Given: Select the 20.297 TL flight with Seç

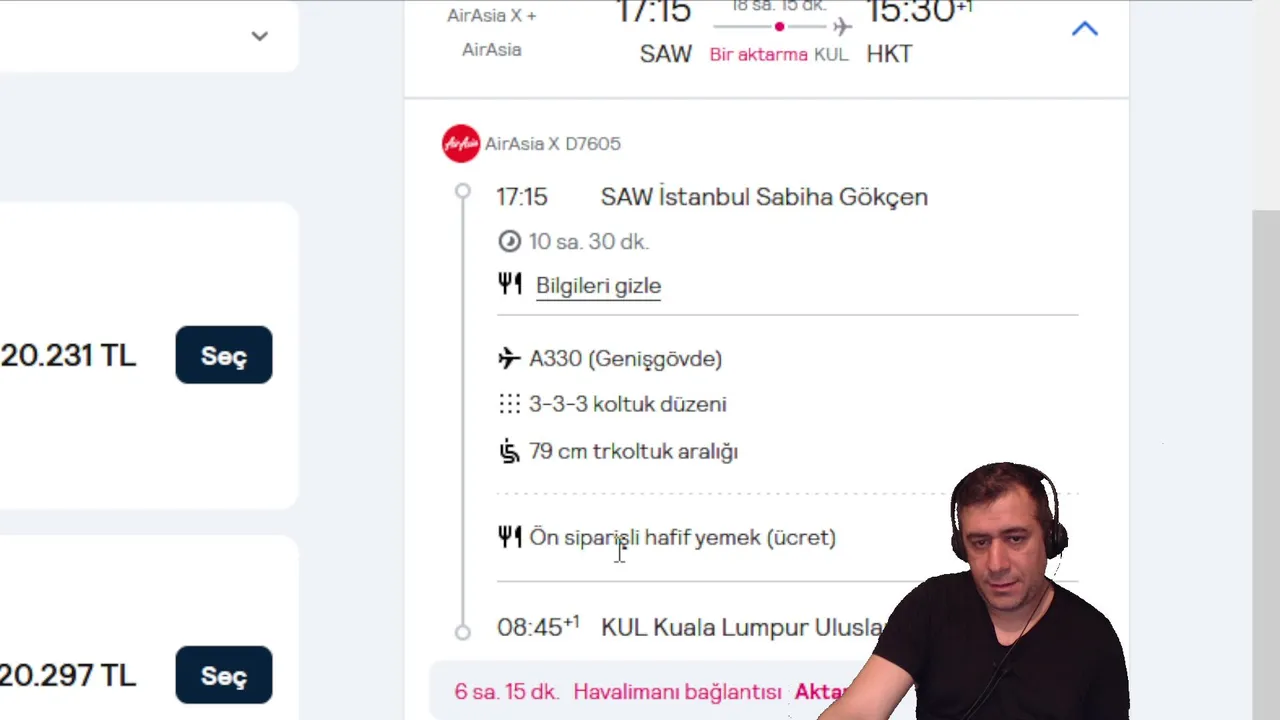Looking at the screenshot, I should point(224,675).
